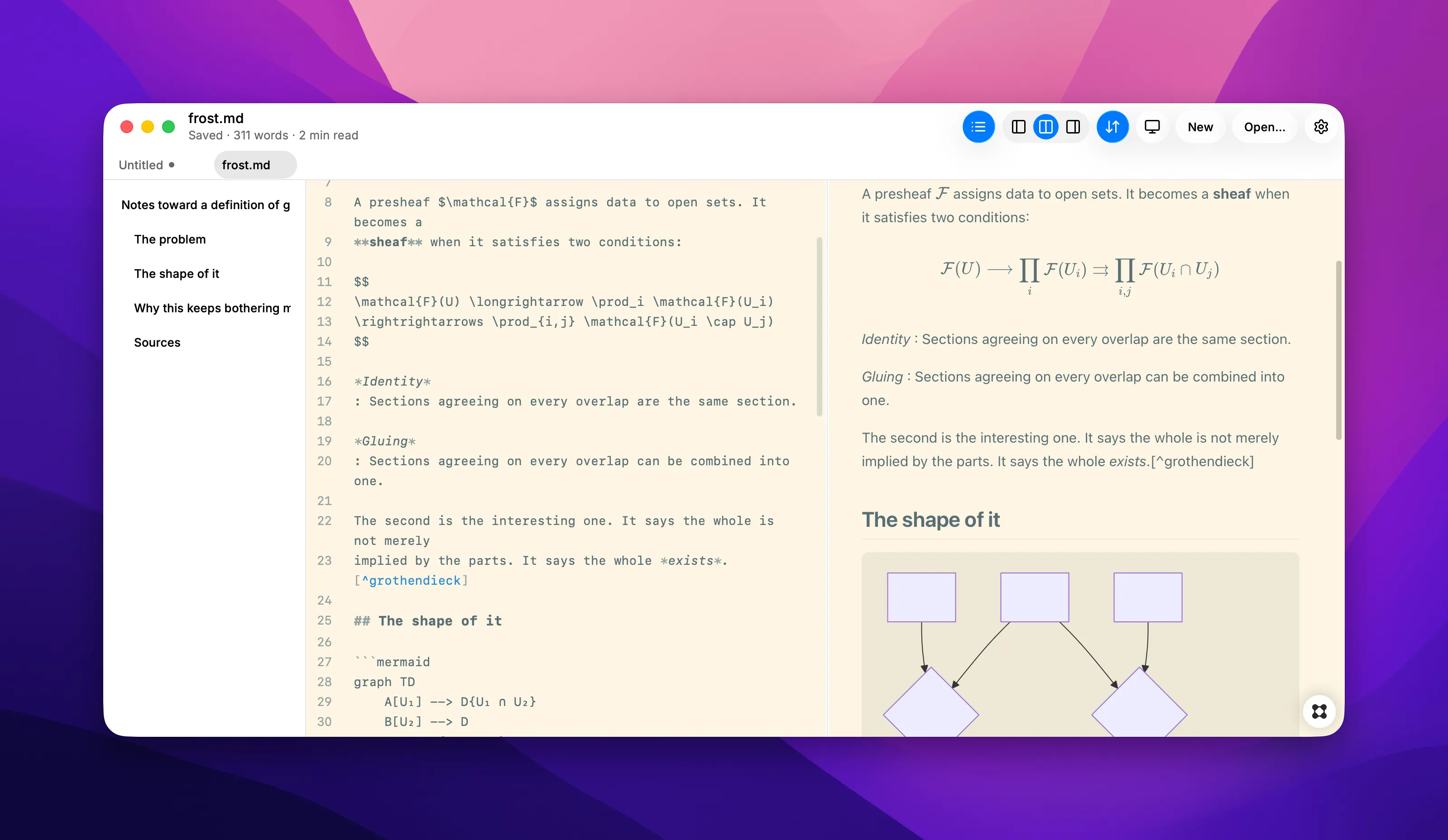Go to 'The shape of it' outline entry
1448x840 pixels.
tap(177, 274)
